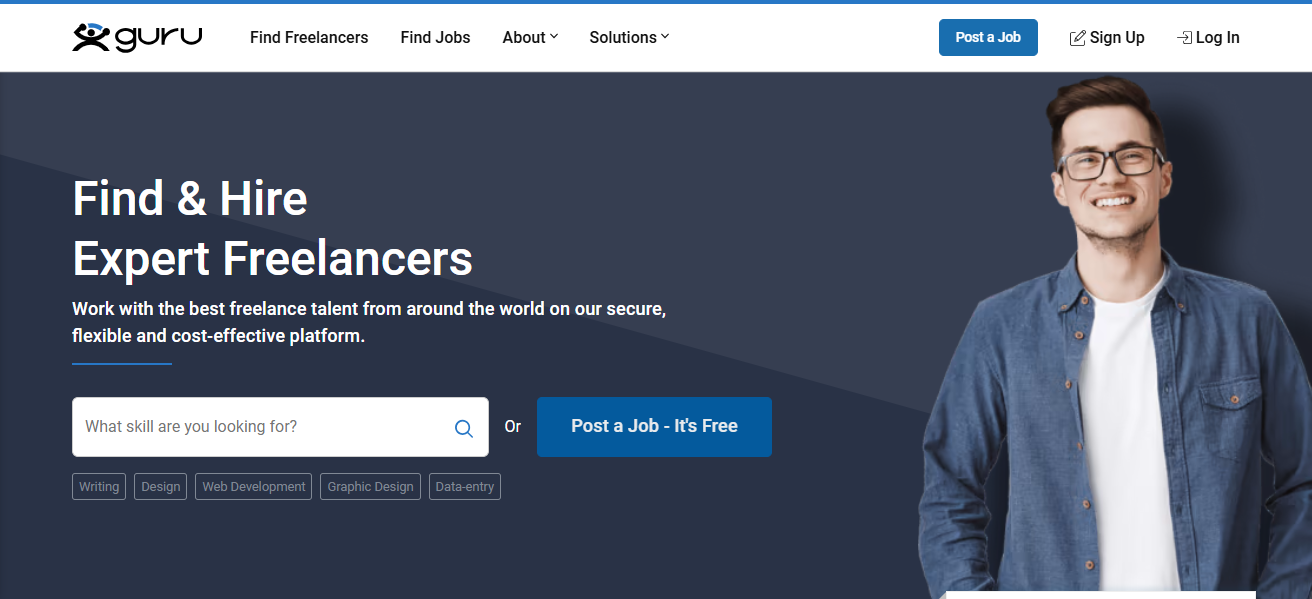
Task: Select the Writing skill tag
Action: pos(99,487)
